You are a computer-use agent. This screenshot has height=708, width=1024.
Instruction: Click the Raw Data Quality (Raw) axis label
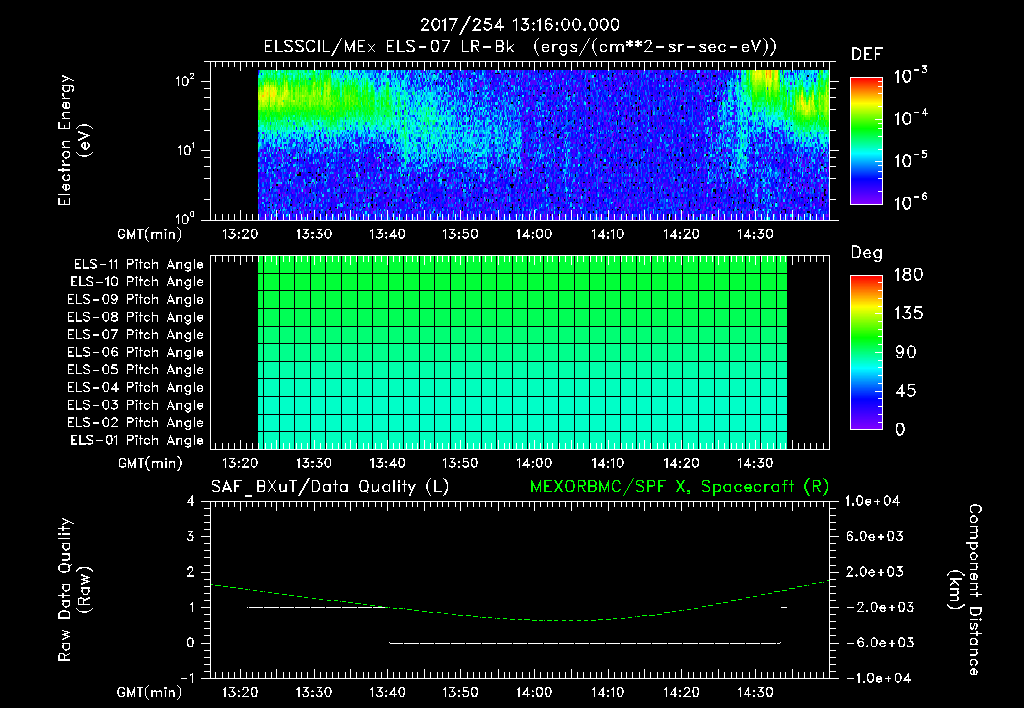point(74,590)
